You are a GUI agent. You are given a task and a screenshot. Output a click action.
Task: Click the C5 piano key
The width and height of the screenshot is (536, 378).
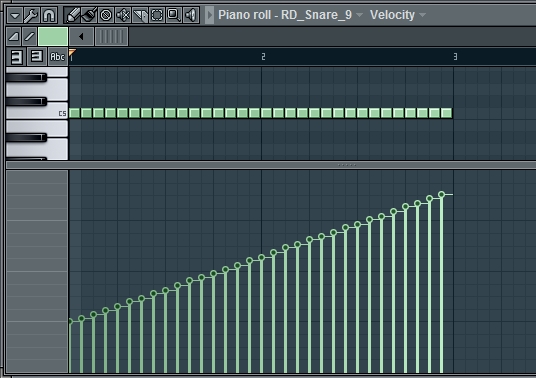point(37,111)
